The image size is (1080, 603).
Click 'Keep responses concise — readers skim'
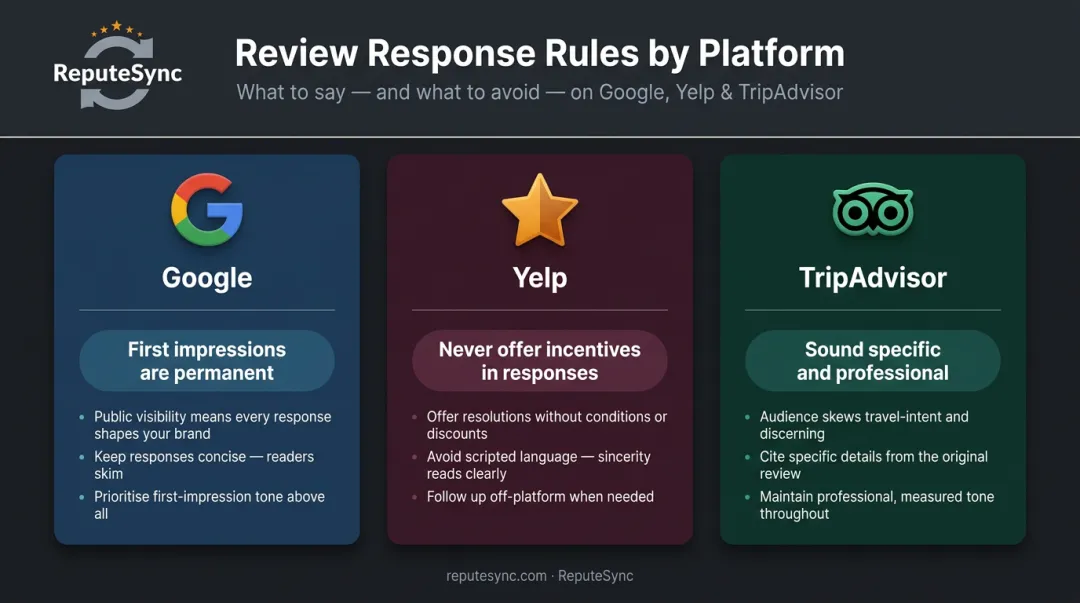click(x=204, y=465)
